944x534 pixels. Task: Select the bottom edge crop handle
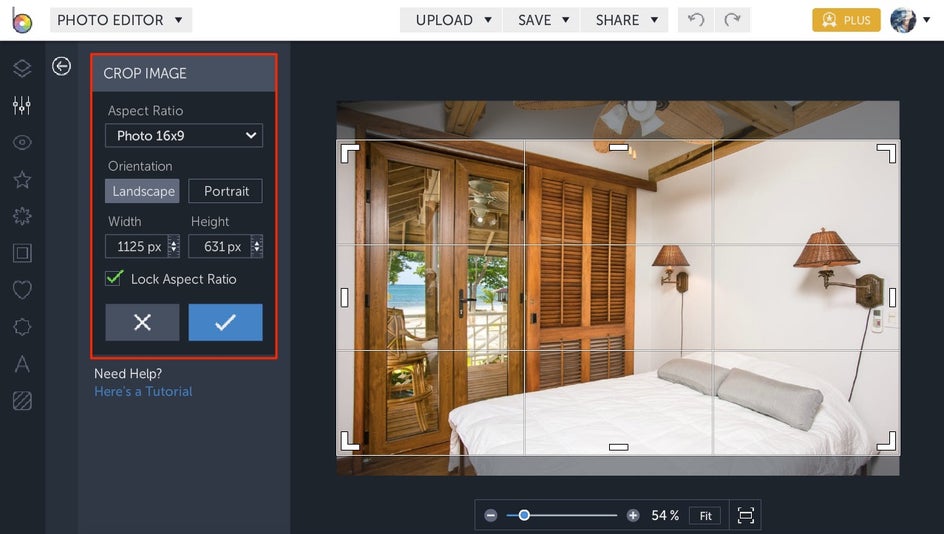click(618, 447)
